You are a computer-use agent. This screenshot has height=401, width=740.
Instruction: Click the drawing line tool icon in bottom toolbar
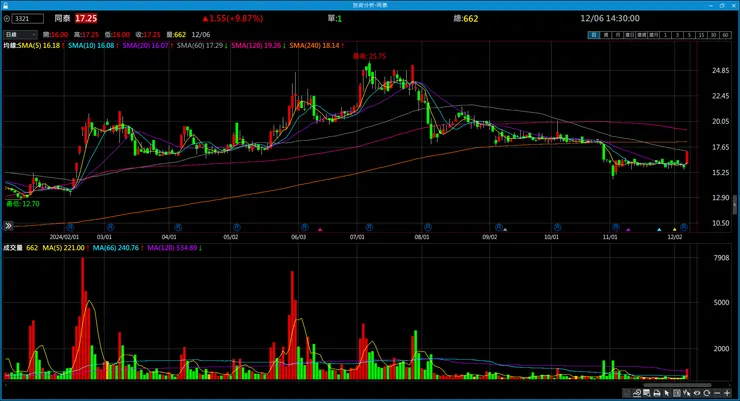pos(637,393)
